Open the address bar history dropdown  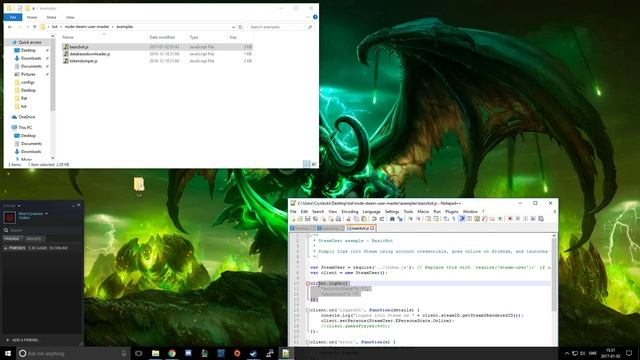click(x=233, y=27)
